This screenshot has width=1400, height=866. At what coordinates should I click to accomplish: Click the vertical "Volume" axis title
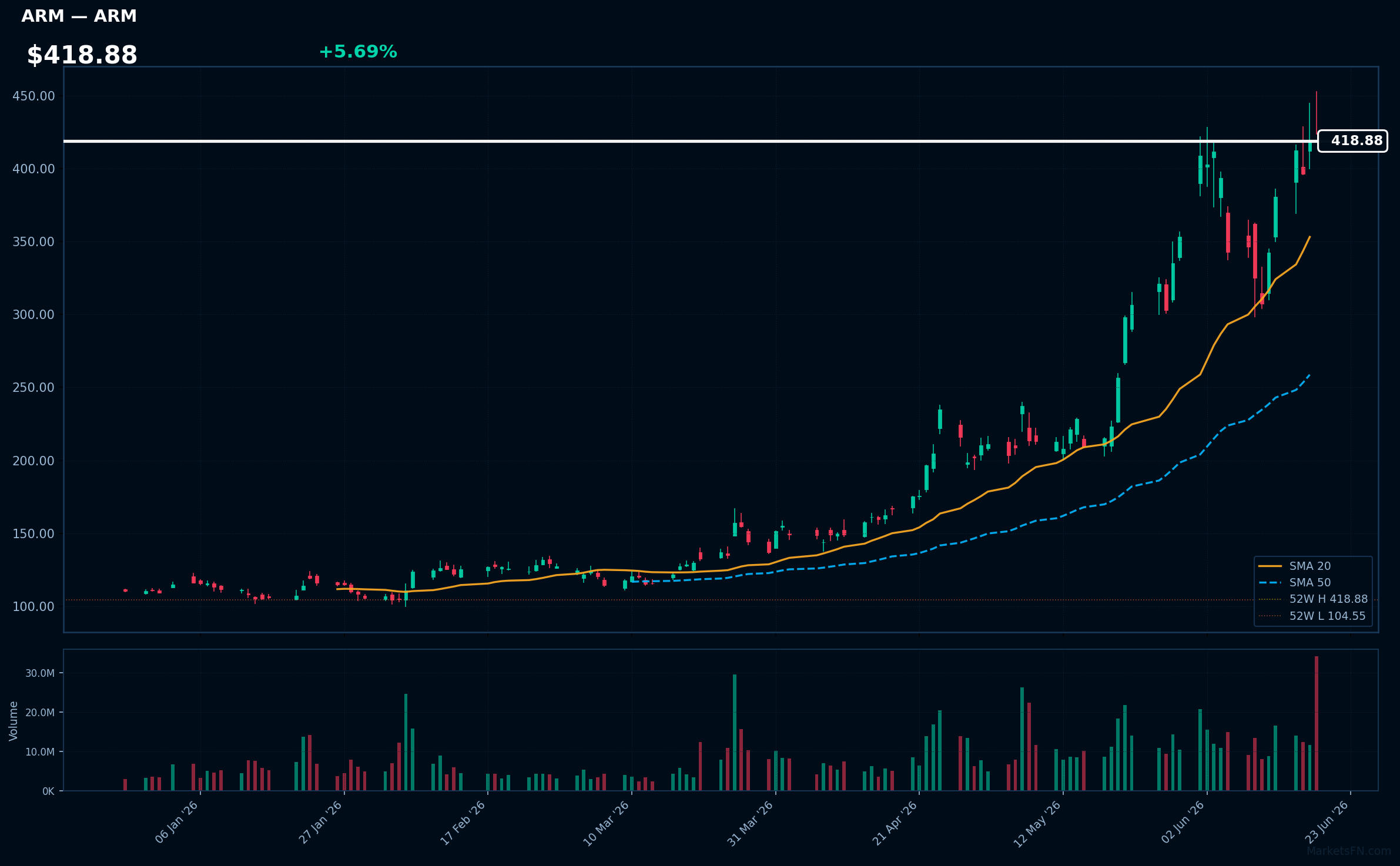(x=14, y=721)
